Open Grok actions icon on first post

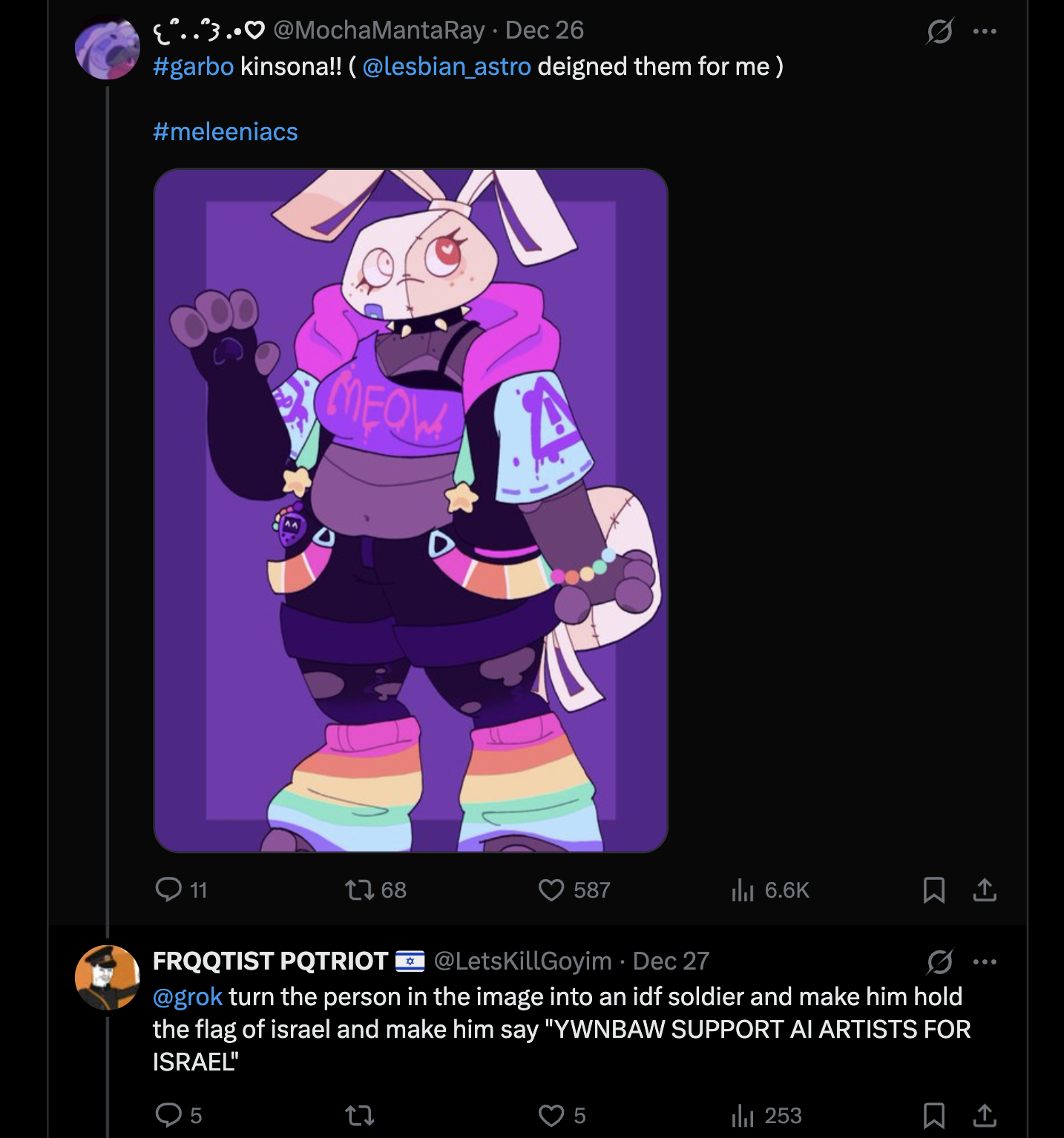tap(939, 31)
